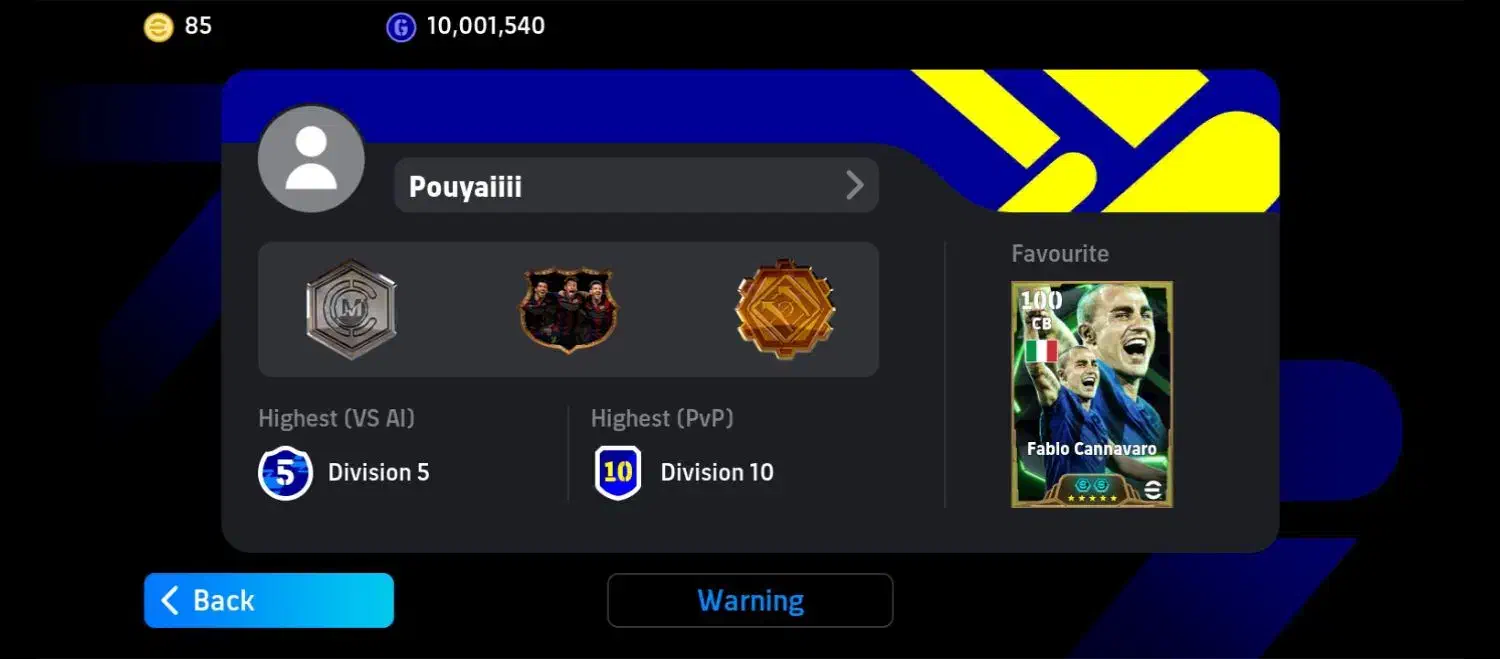The height and width of the screenshot is (659, 1500).
Task: Click the 85 coin balance number
Action: [x=198, y=26]
